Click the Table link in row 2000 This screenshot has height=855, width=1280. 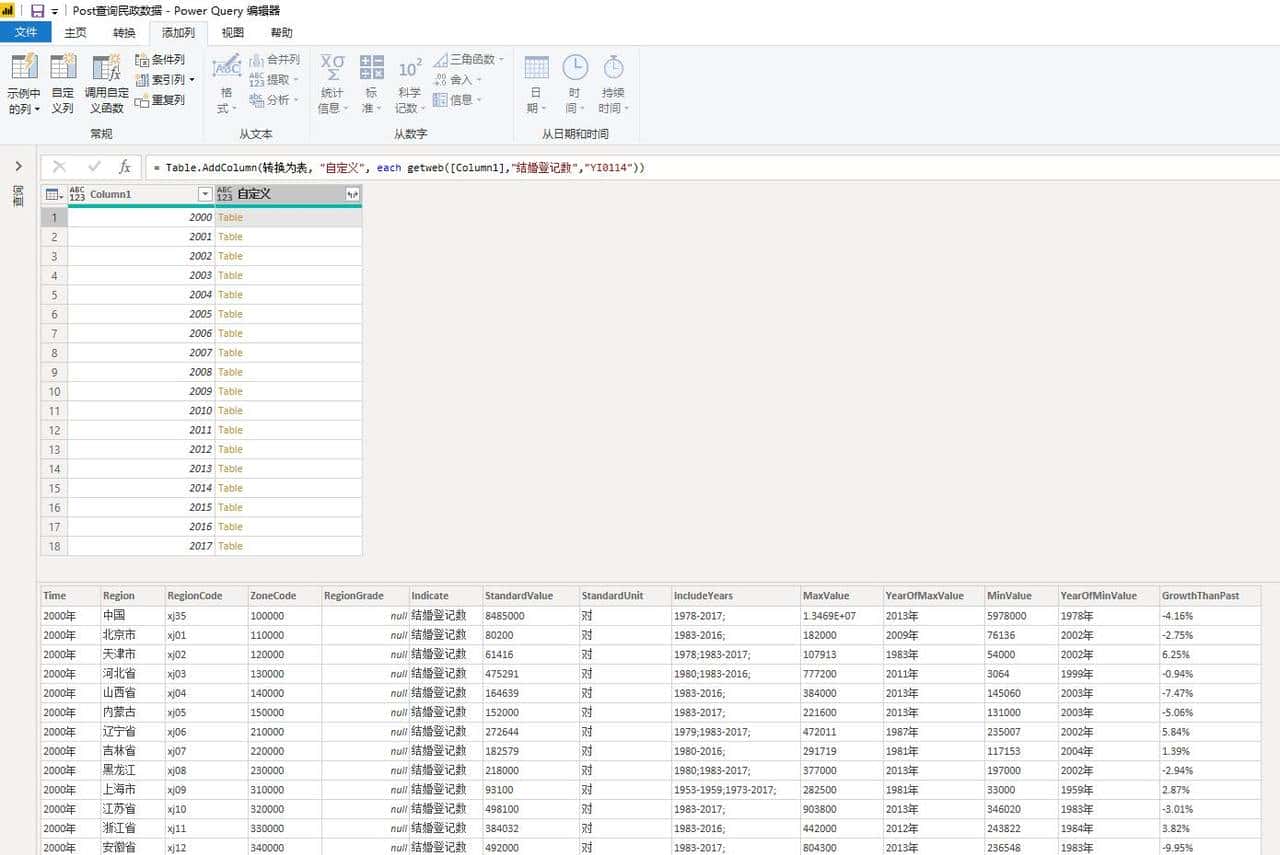click(x=230, y=217)
